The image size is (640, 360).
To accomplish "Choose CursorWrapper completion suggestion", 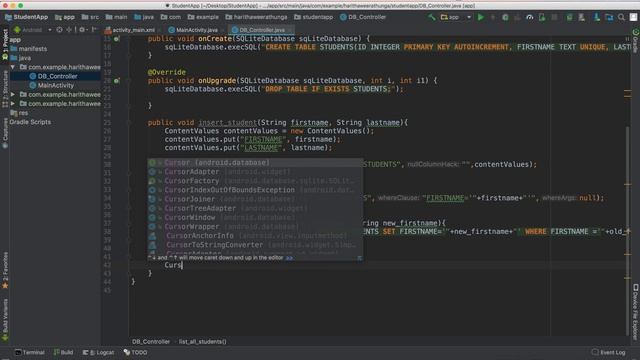I will 255,227.
